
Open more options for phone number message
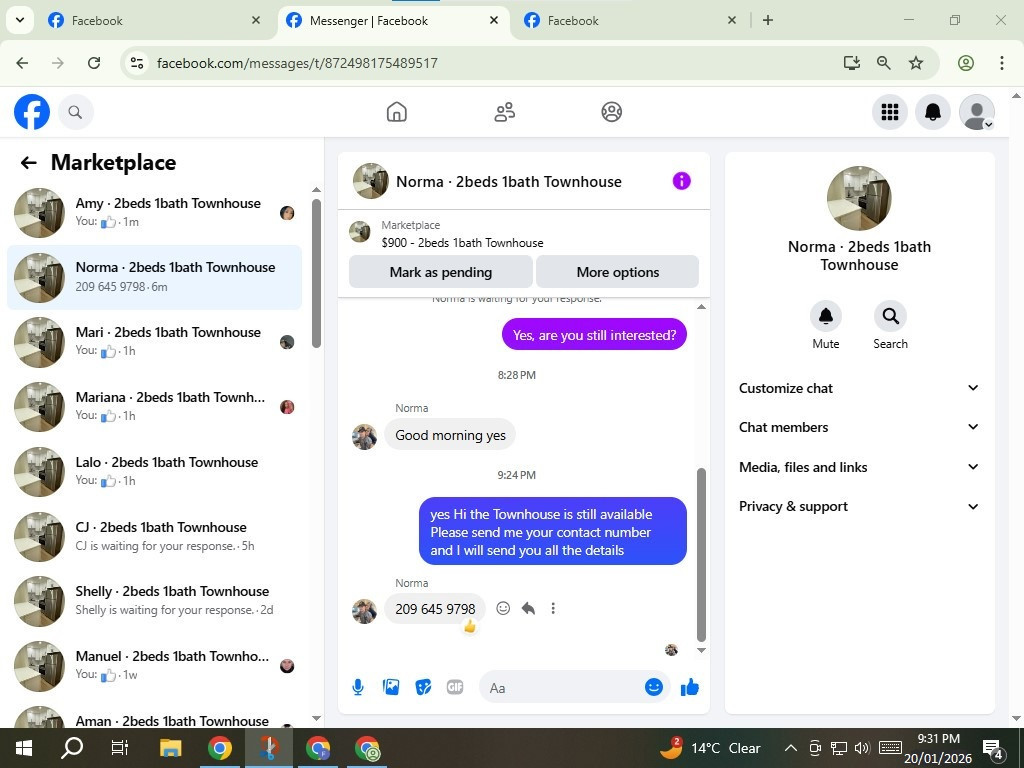tap(553, 609)
